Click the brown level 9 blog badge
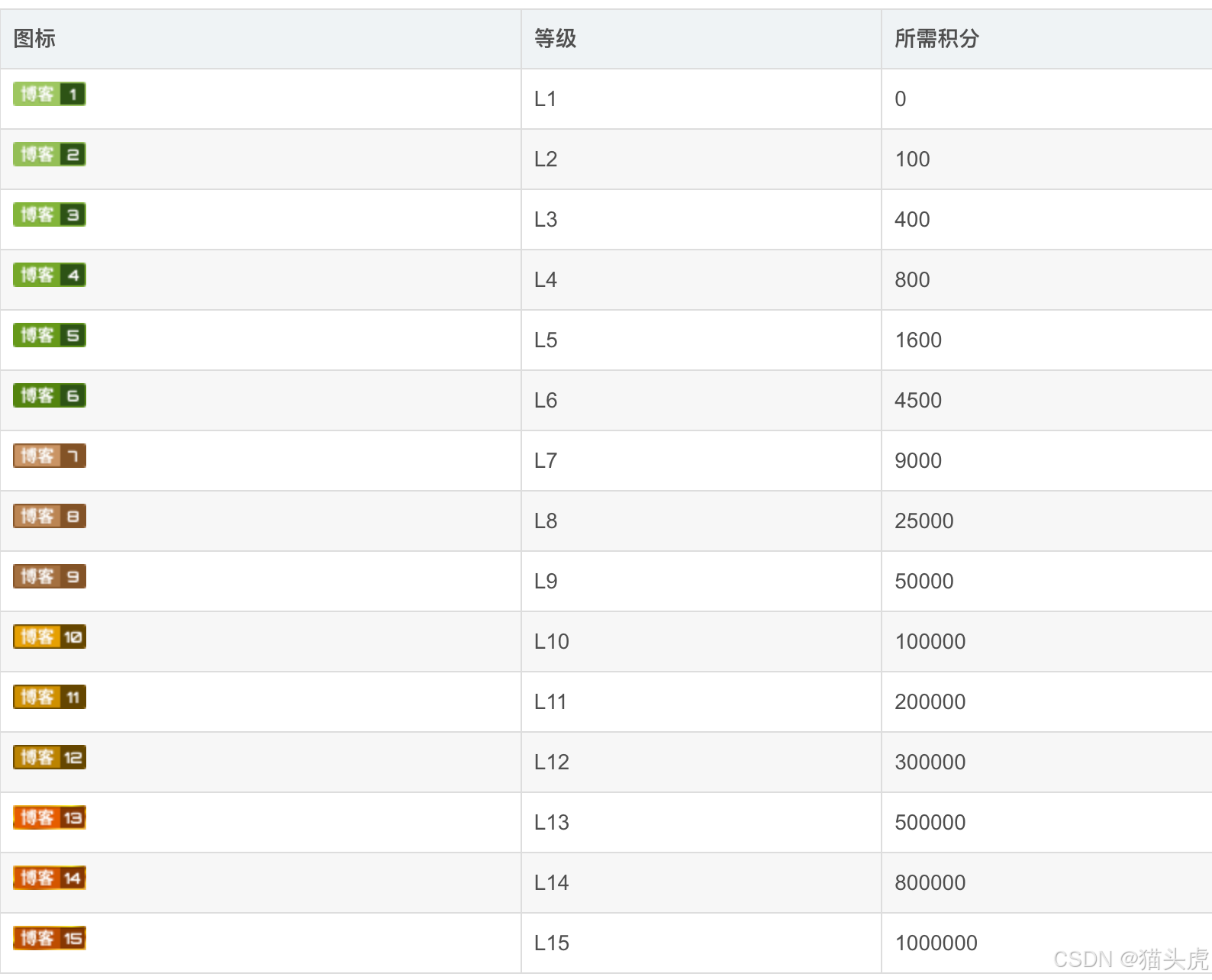This screenshot has height=980, width=1212. tap(50, 576)
